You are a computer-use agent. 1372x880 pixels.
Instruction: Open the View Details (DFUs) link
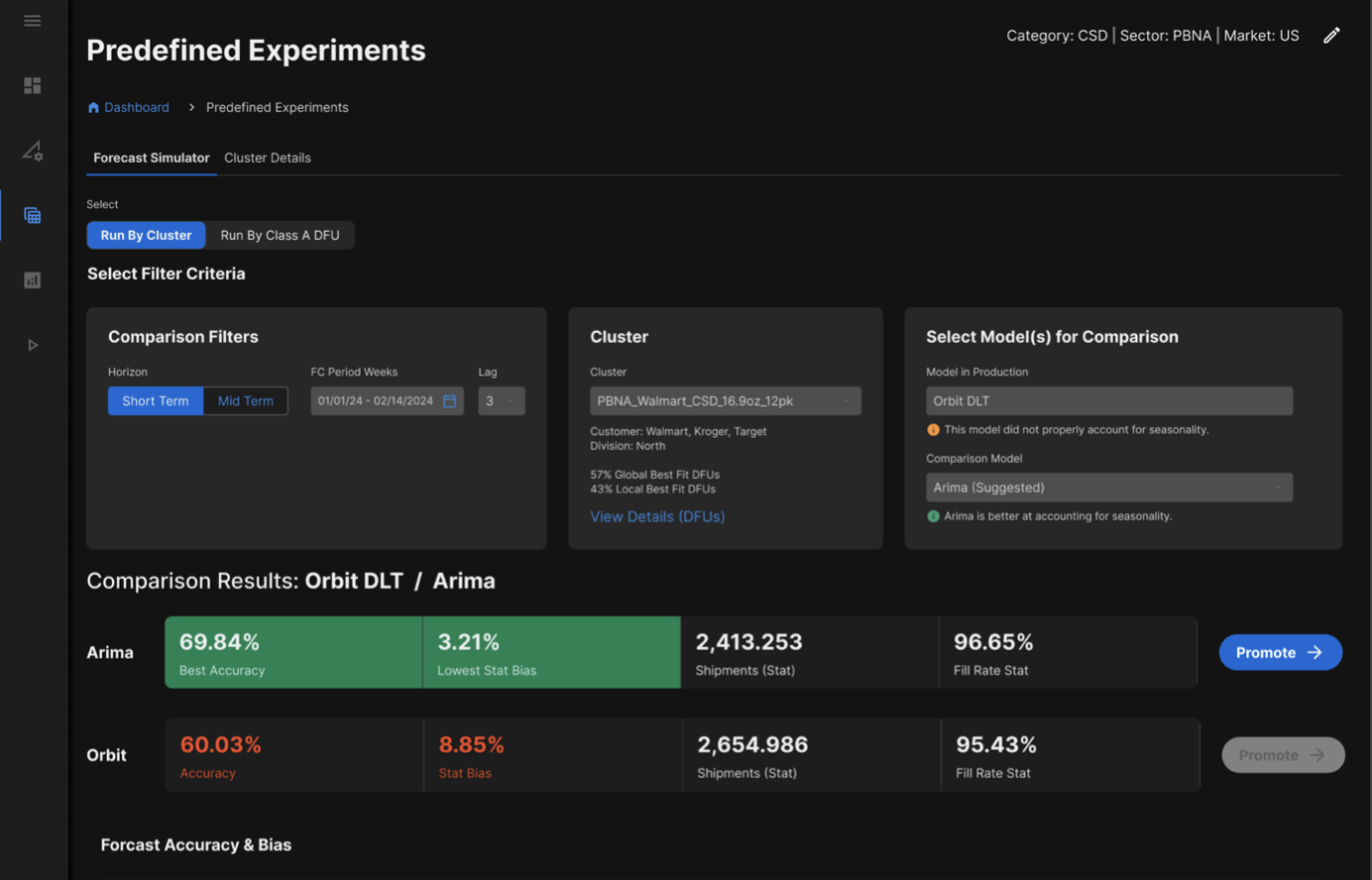pyautogui.click(x=656, y=516)
